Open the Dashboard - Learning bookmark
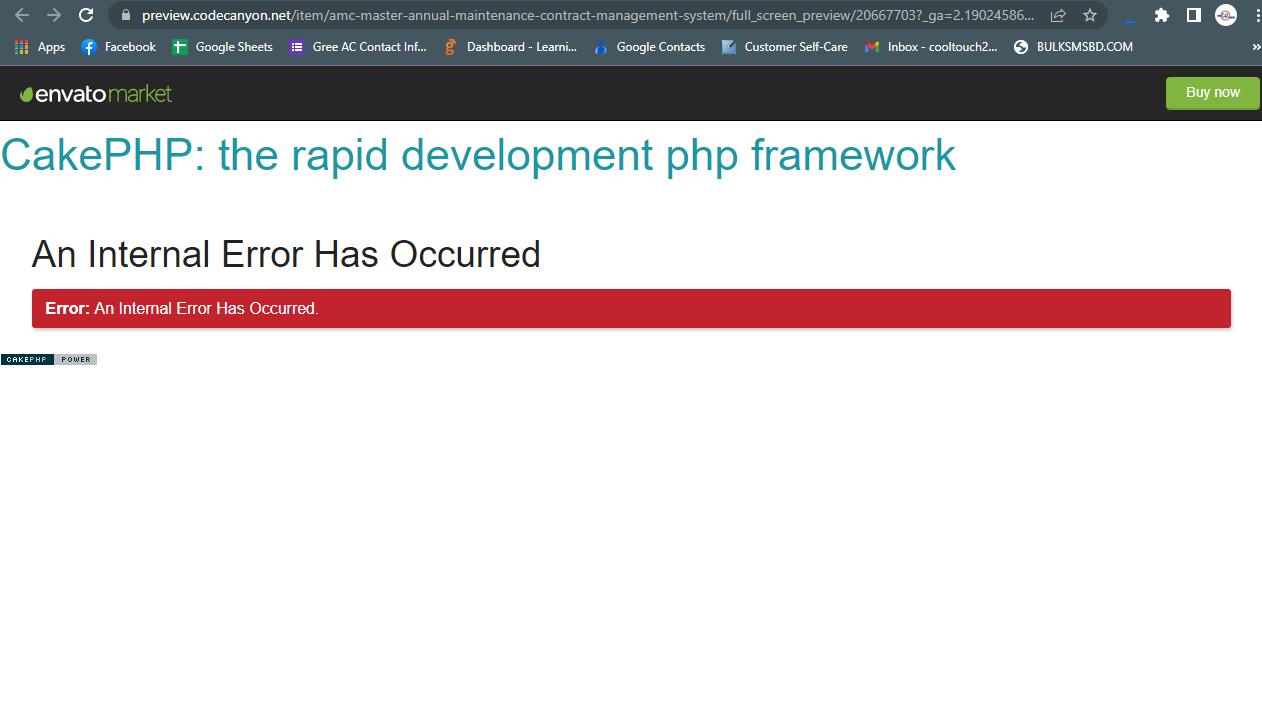Image resolution: width=1262 pixels, height=715 pixels. [510, 47]
